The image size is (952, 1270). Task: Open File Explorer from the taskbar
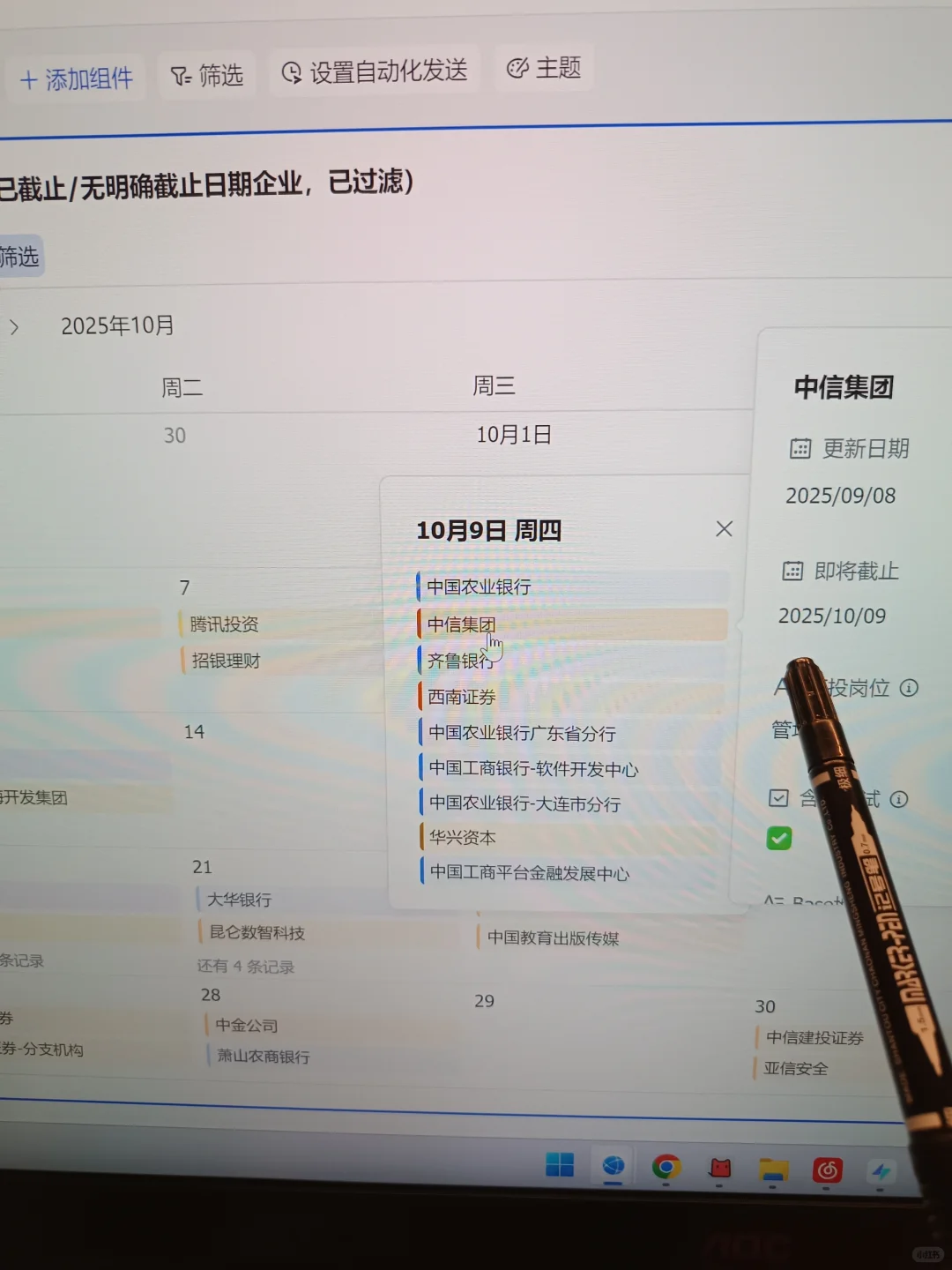click(773, 1169)
